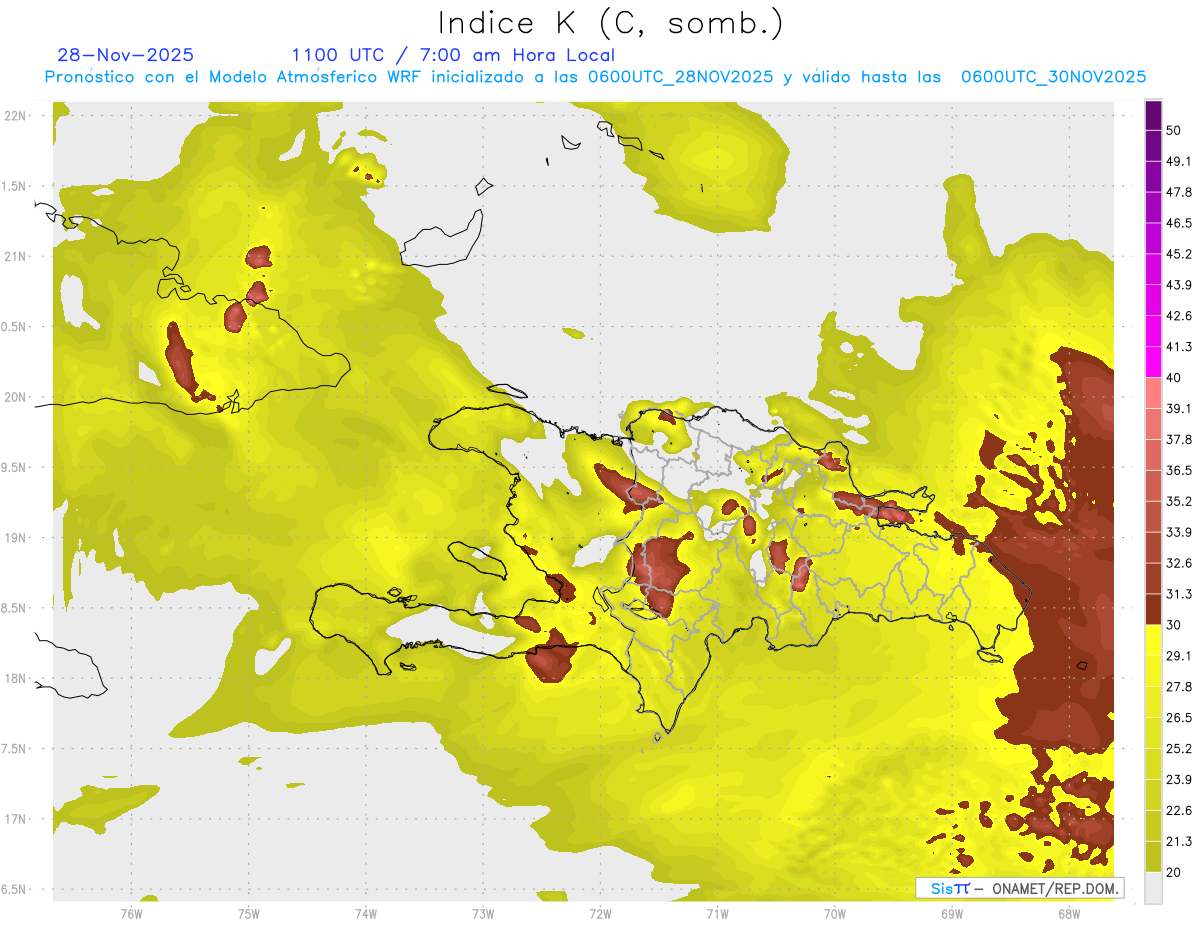Click the '36.5' colorbar label

pyautogui.click(x=1179, y=470)
